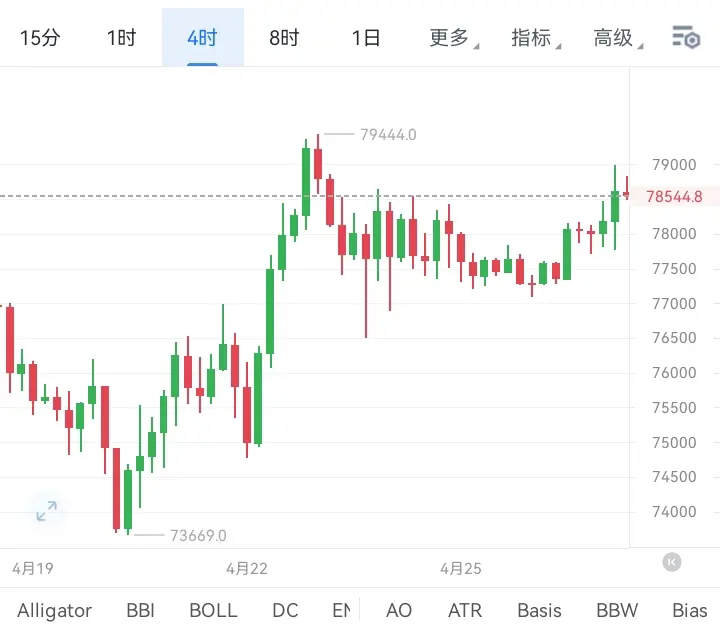
Task: Jump to latest candle arrow button
Action: 671,562
